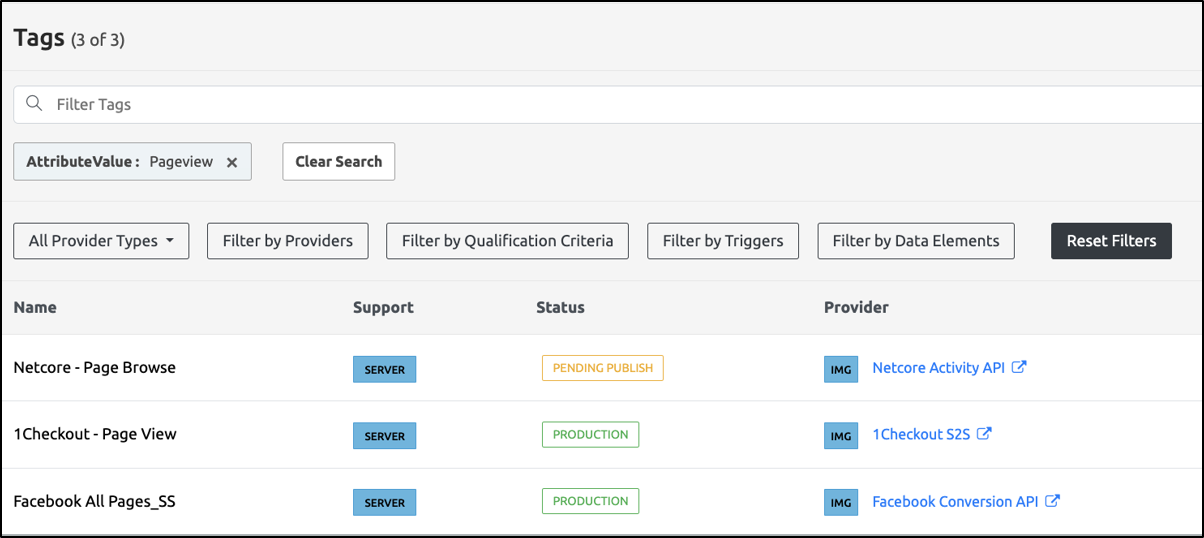Click IMG badge in 1Checkout row

tap(841, 435)
